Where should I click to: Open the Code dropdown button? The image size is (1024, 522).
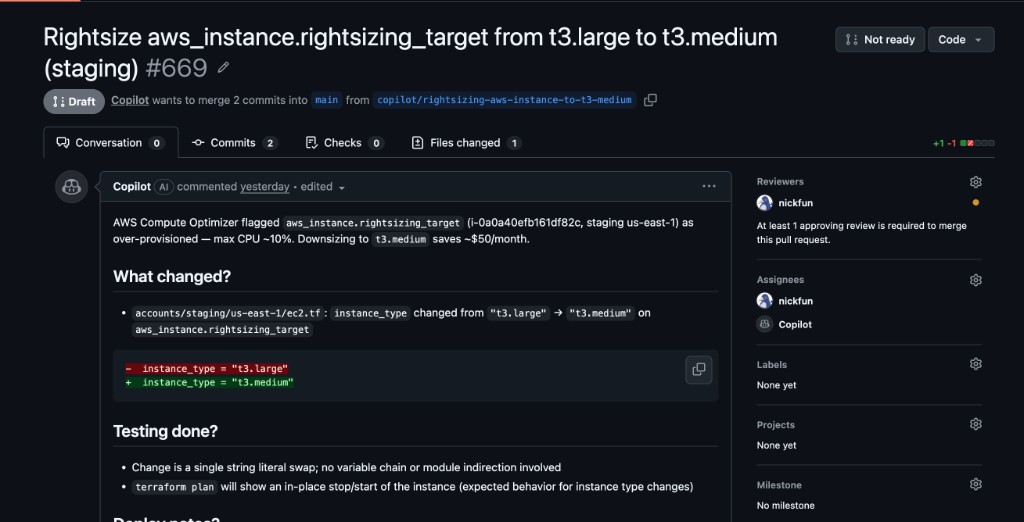961,39
